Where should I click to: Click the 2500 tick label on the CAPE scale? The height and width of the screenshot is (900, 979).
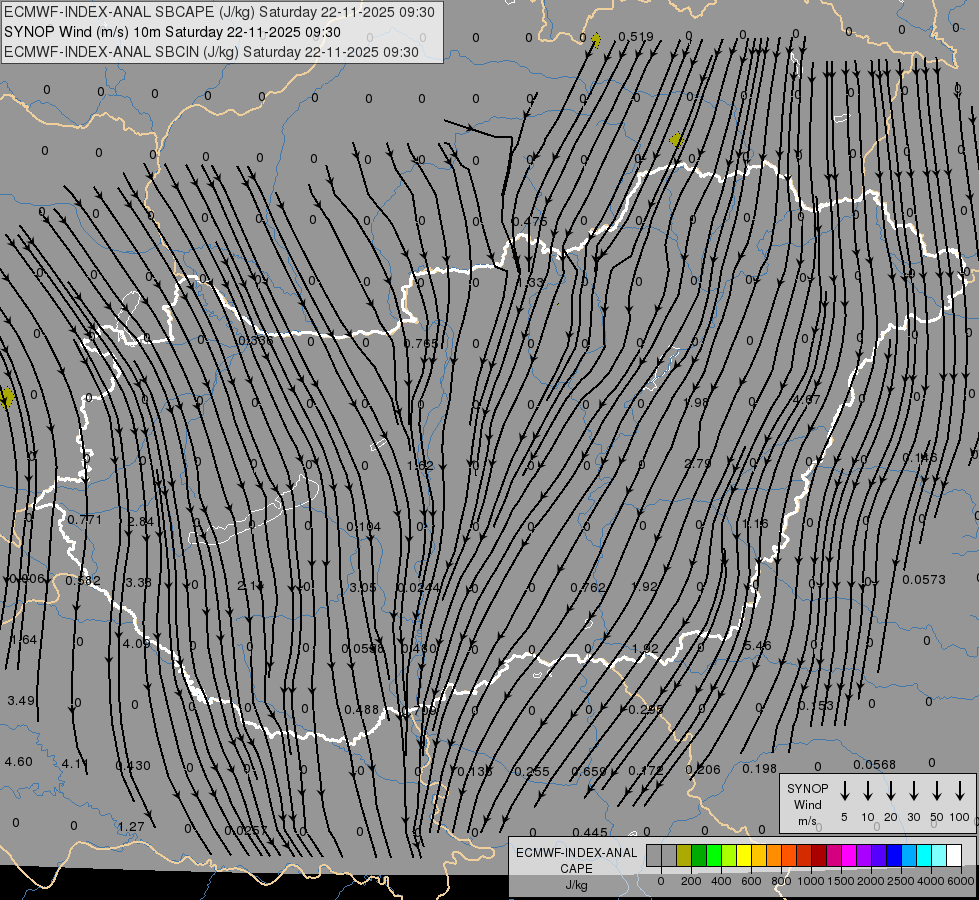click(901, 881)
